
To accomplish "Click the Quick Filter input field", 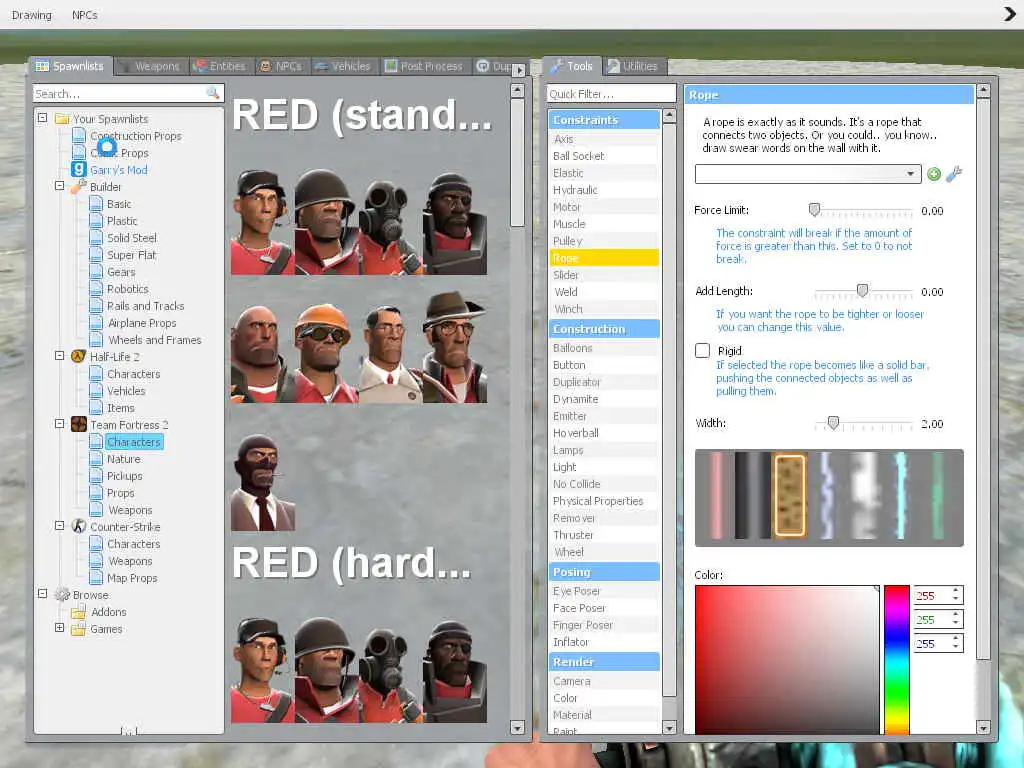I will pyautogui.click(x=611, y=93).
